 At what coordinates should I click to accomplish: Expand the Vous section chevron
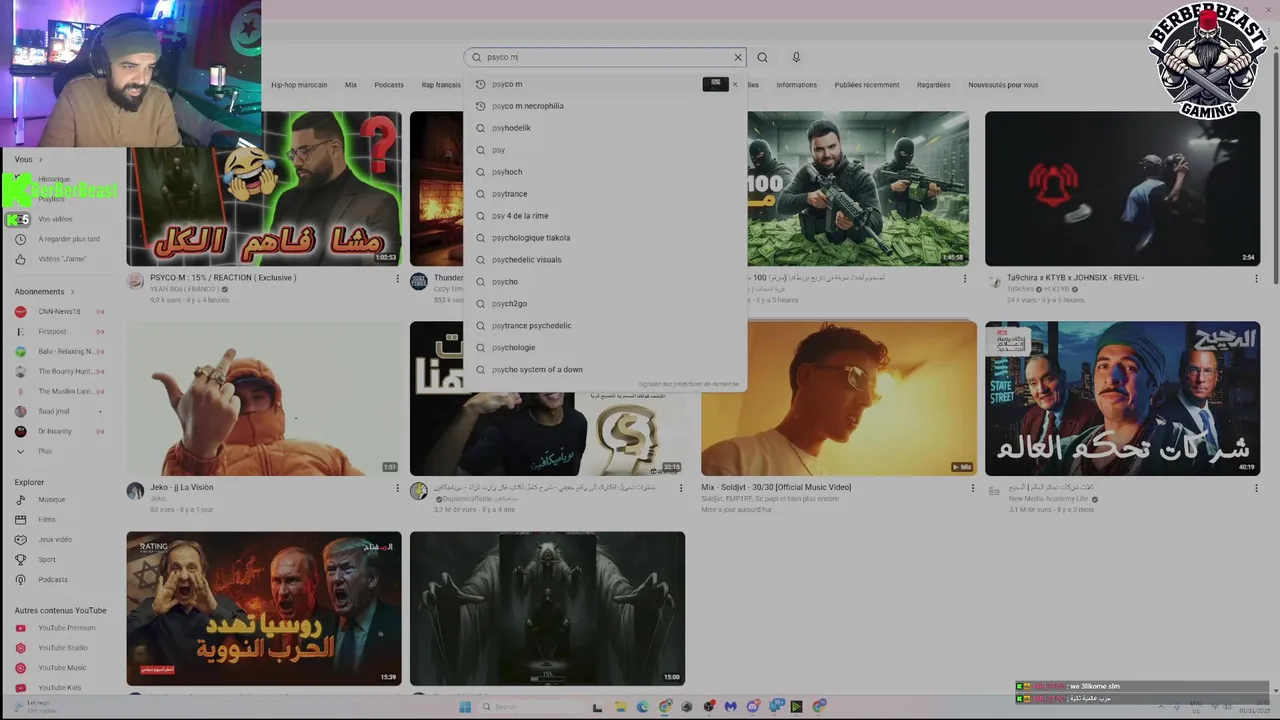click(40, 160)
